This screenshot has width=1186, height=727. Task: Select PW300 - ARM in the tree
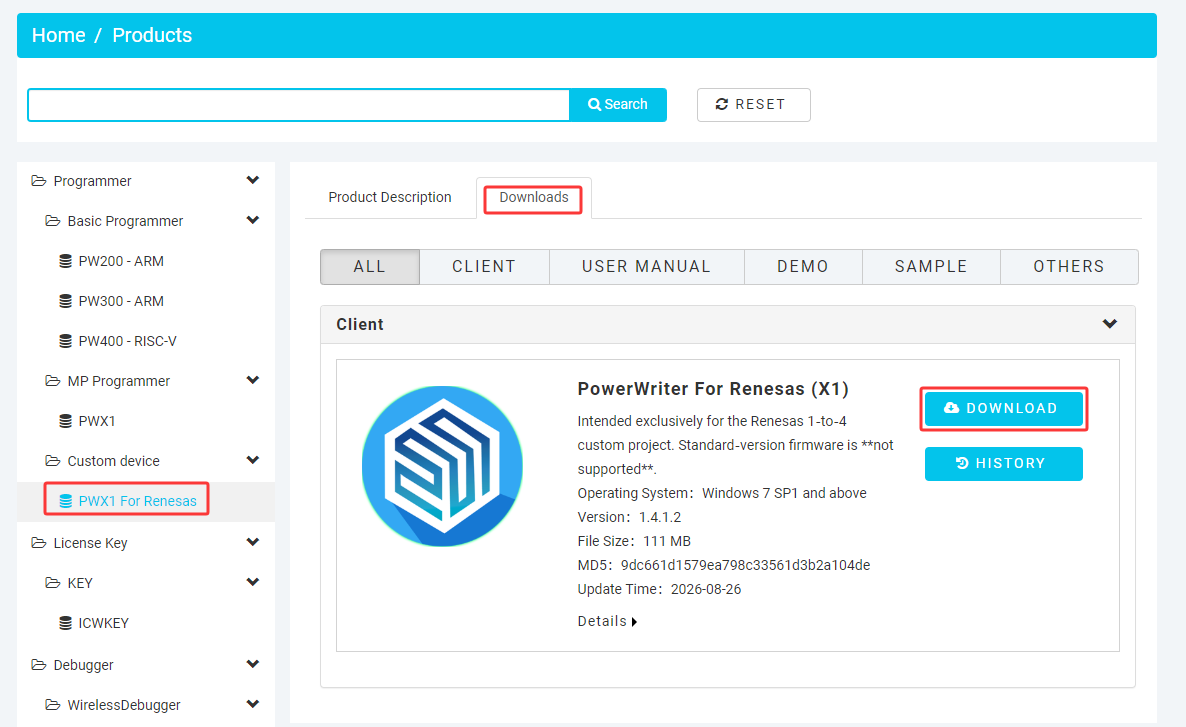(121, 301)
